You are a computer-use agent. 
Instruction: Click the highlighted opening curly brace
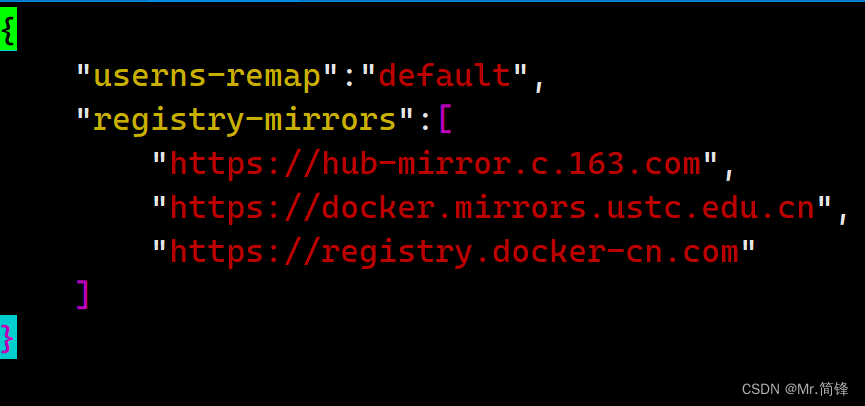pyautogui.click(x=8, y=29)
